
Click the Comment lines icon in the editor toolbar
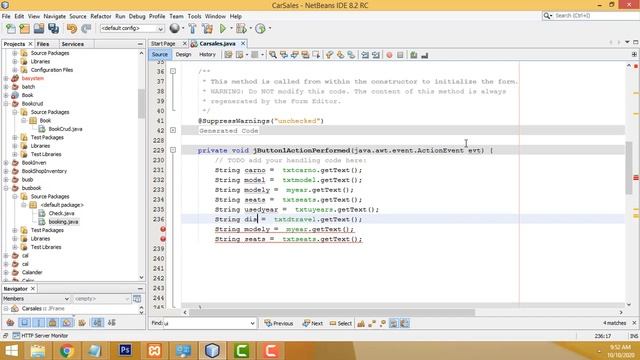[413, 55]
